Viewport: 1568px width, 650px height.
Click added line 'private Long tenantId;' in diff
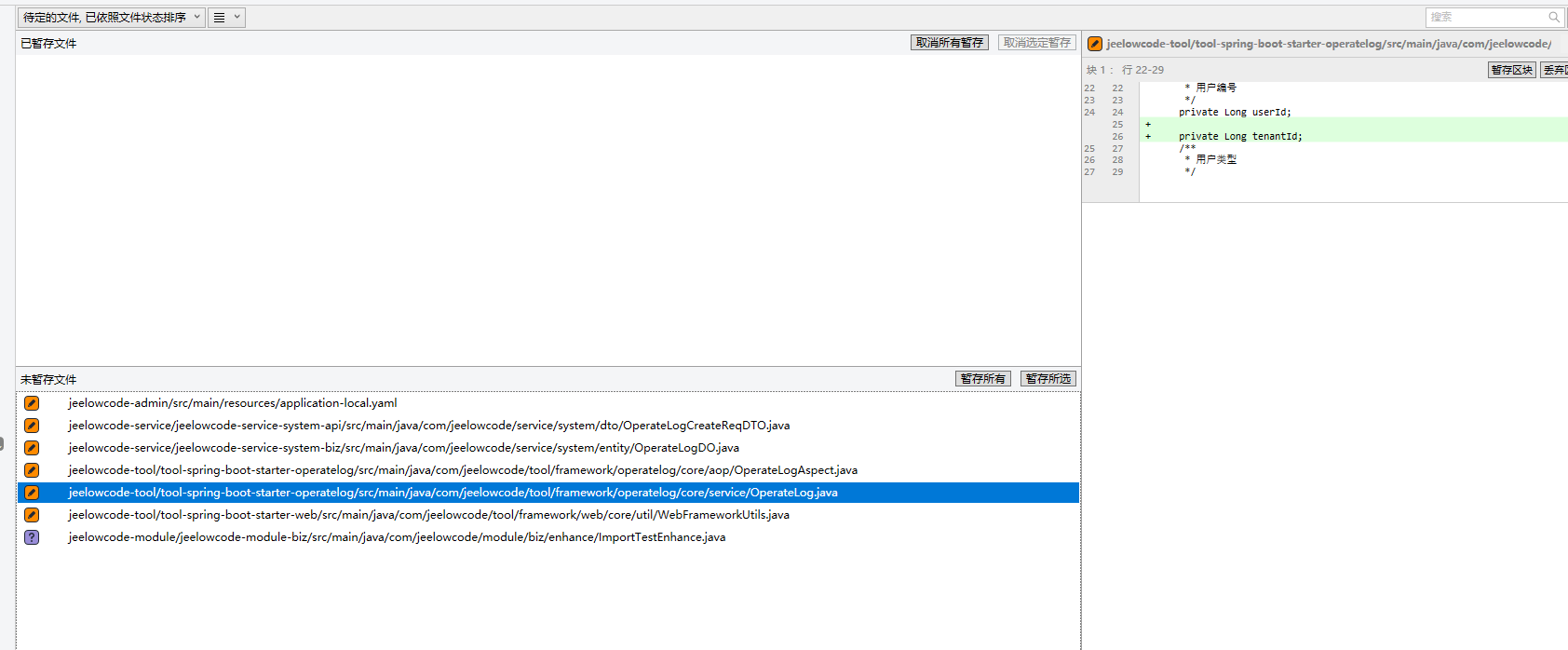click(1240, 136)
